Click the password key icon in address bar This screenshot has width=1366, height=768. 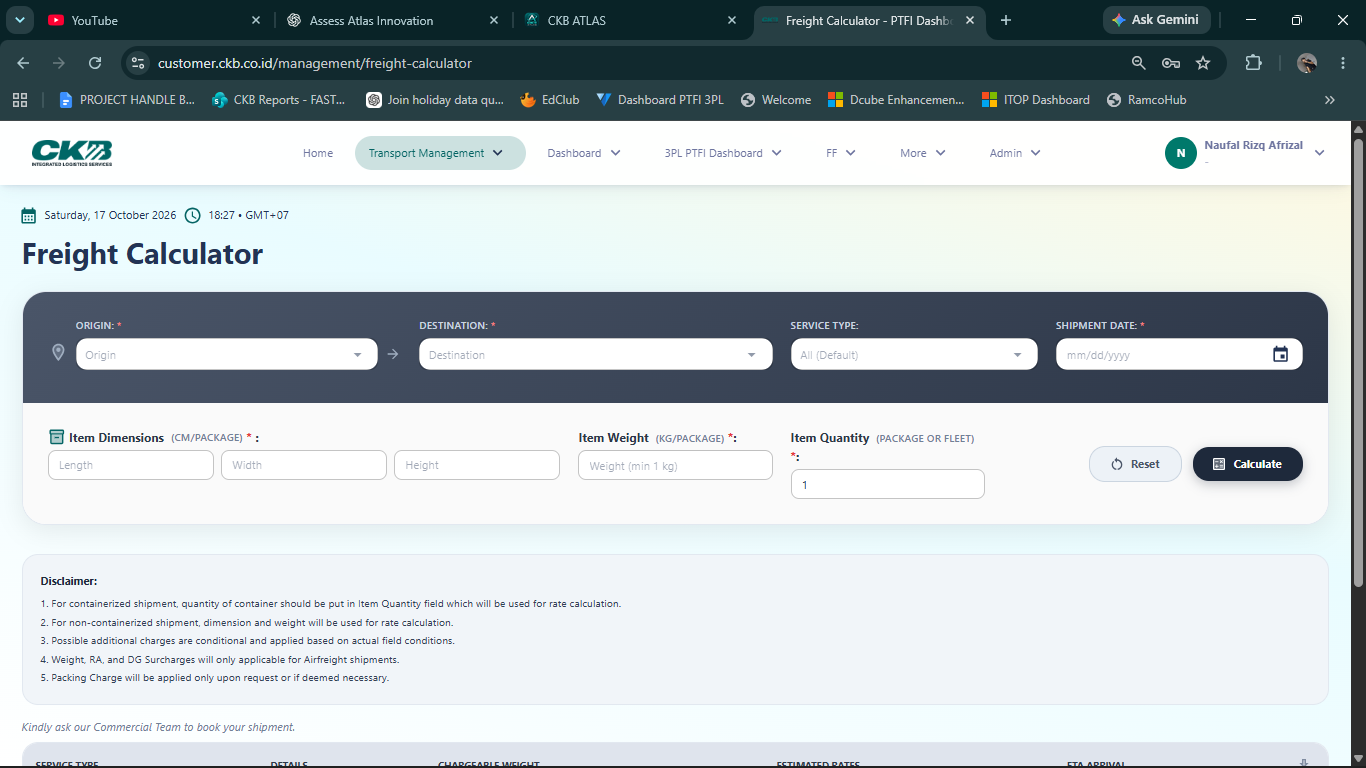coord(1171,63)
